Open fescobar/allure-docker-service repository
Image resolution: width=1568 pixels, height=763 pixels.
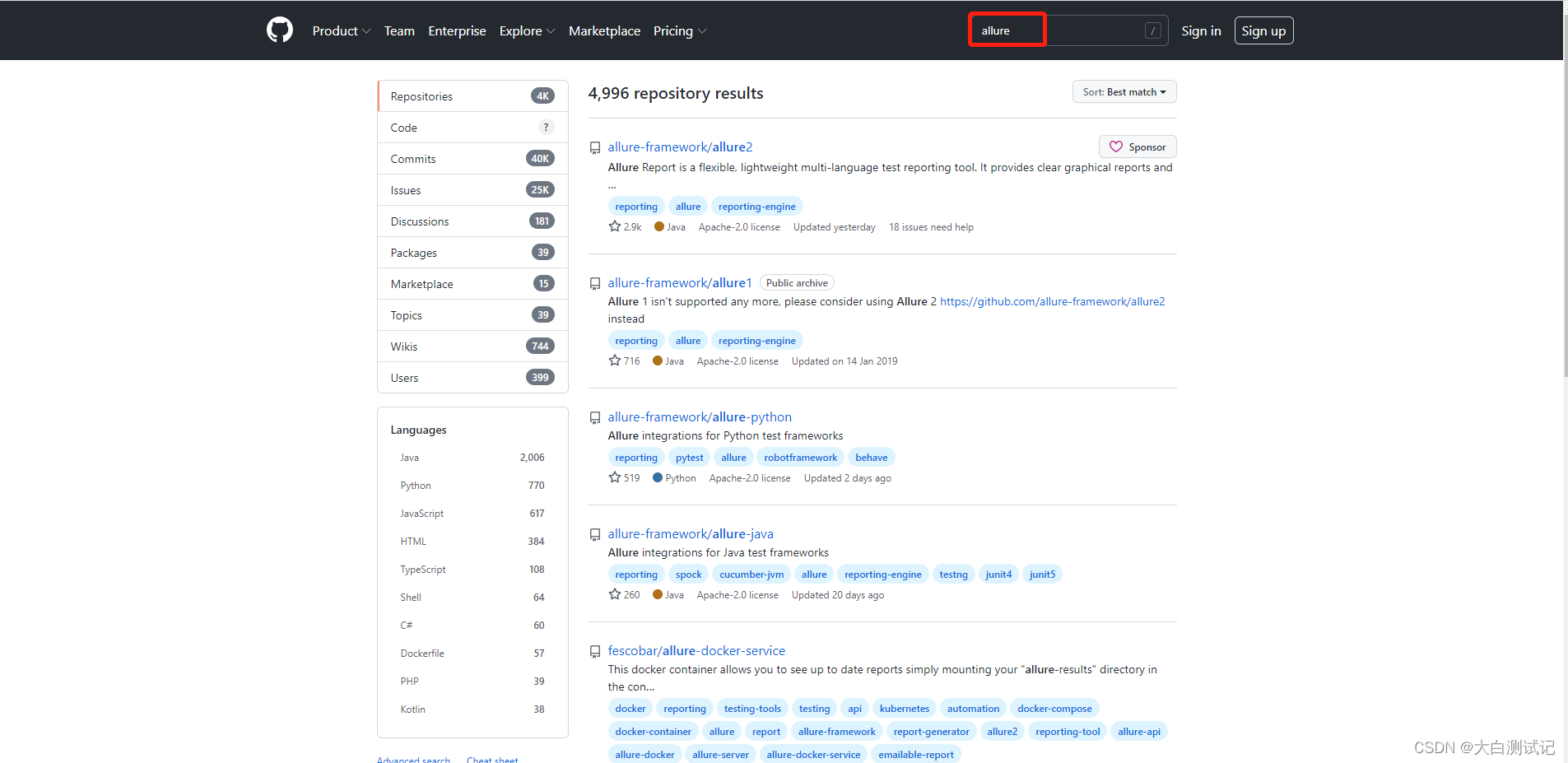point(696,650)
